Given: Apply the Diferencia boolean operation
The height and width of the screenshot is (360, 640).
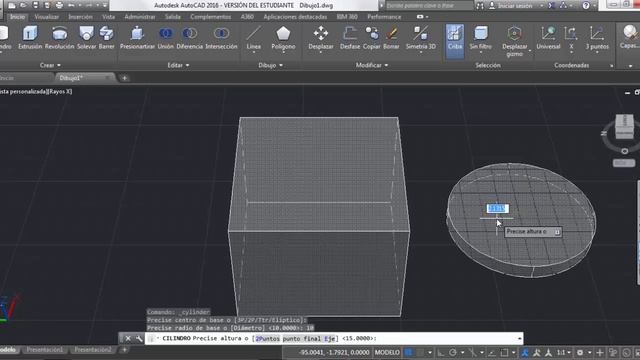Looking at the screenshot, I should 189,38.
